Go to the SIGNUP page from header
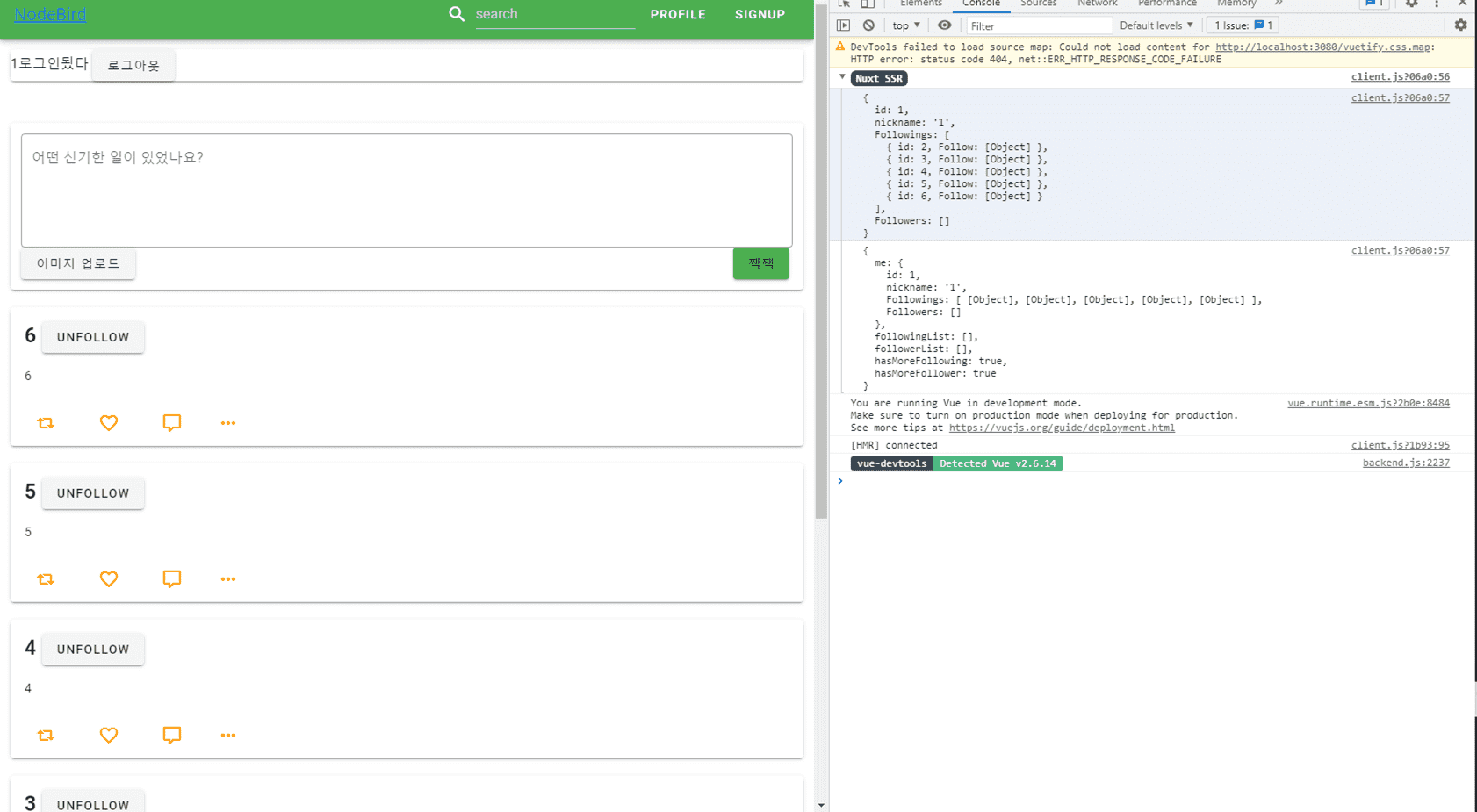This screenshot has height=812, width=1477. tap(760, 14)
